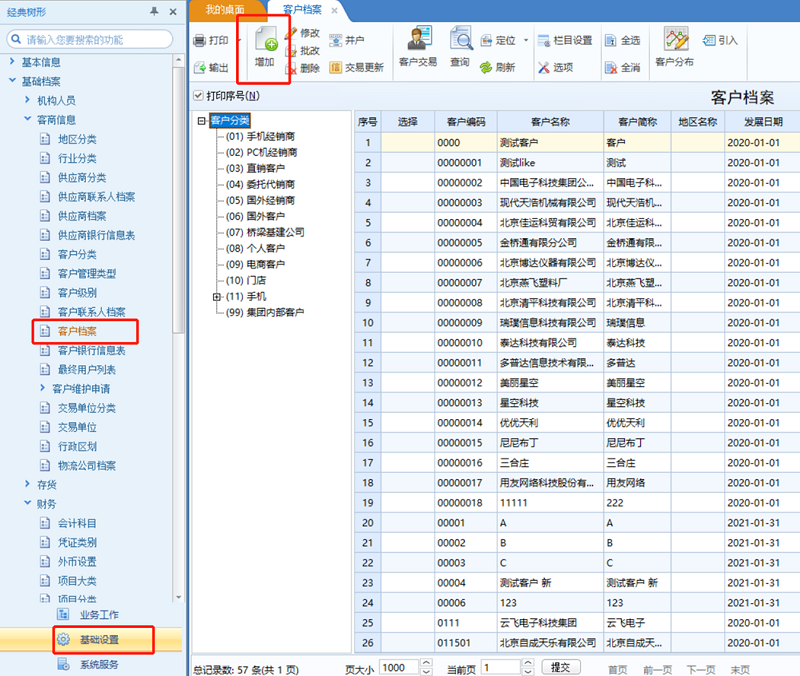Click 全选 to check all rows
Image resolution: width=800 pixels, height=676 pixels.
pos(622,40)
